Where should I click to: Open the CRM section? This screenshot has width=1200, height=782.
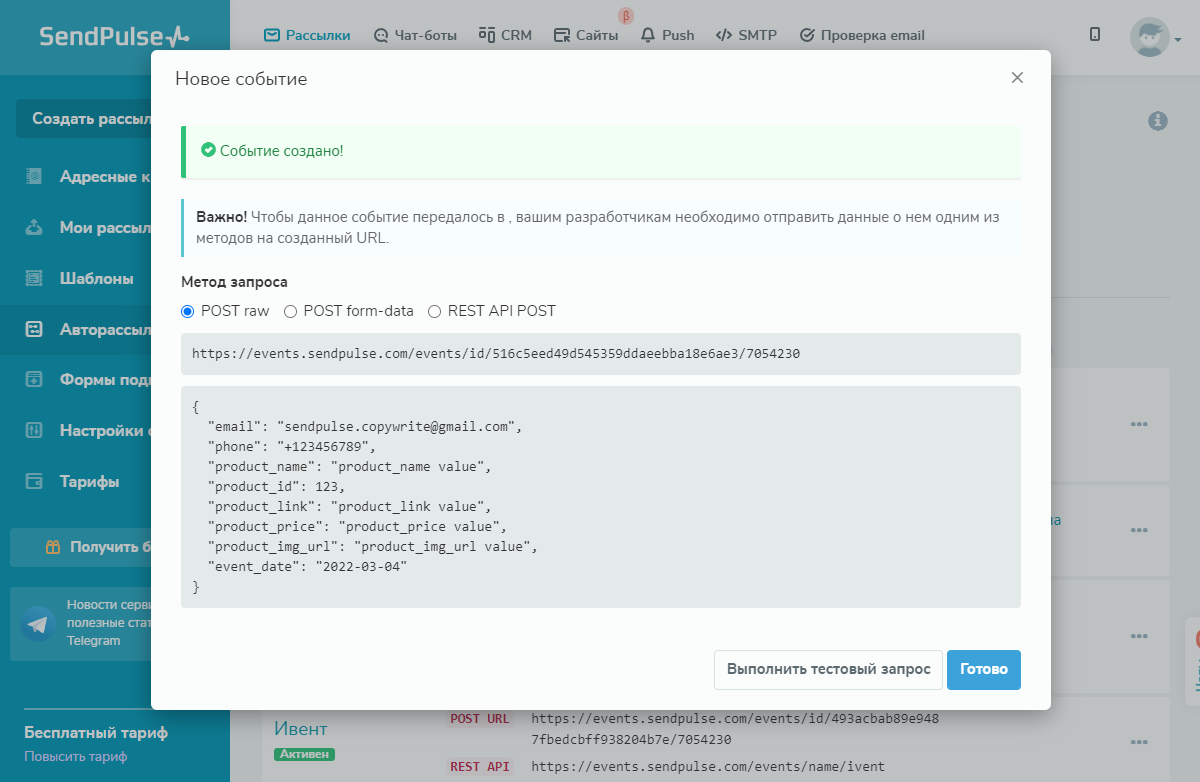[505, 35]
